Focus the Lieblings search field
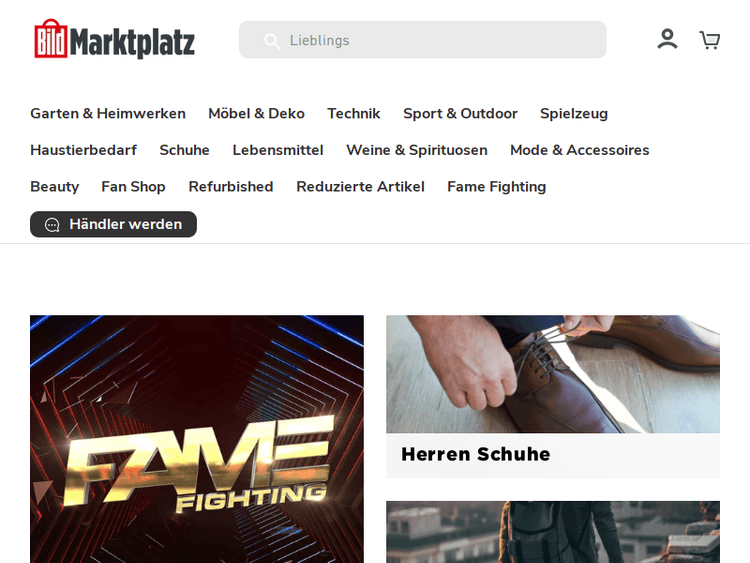Screen dimensions: 750x563 click(422, 40)
